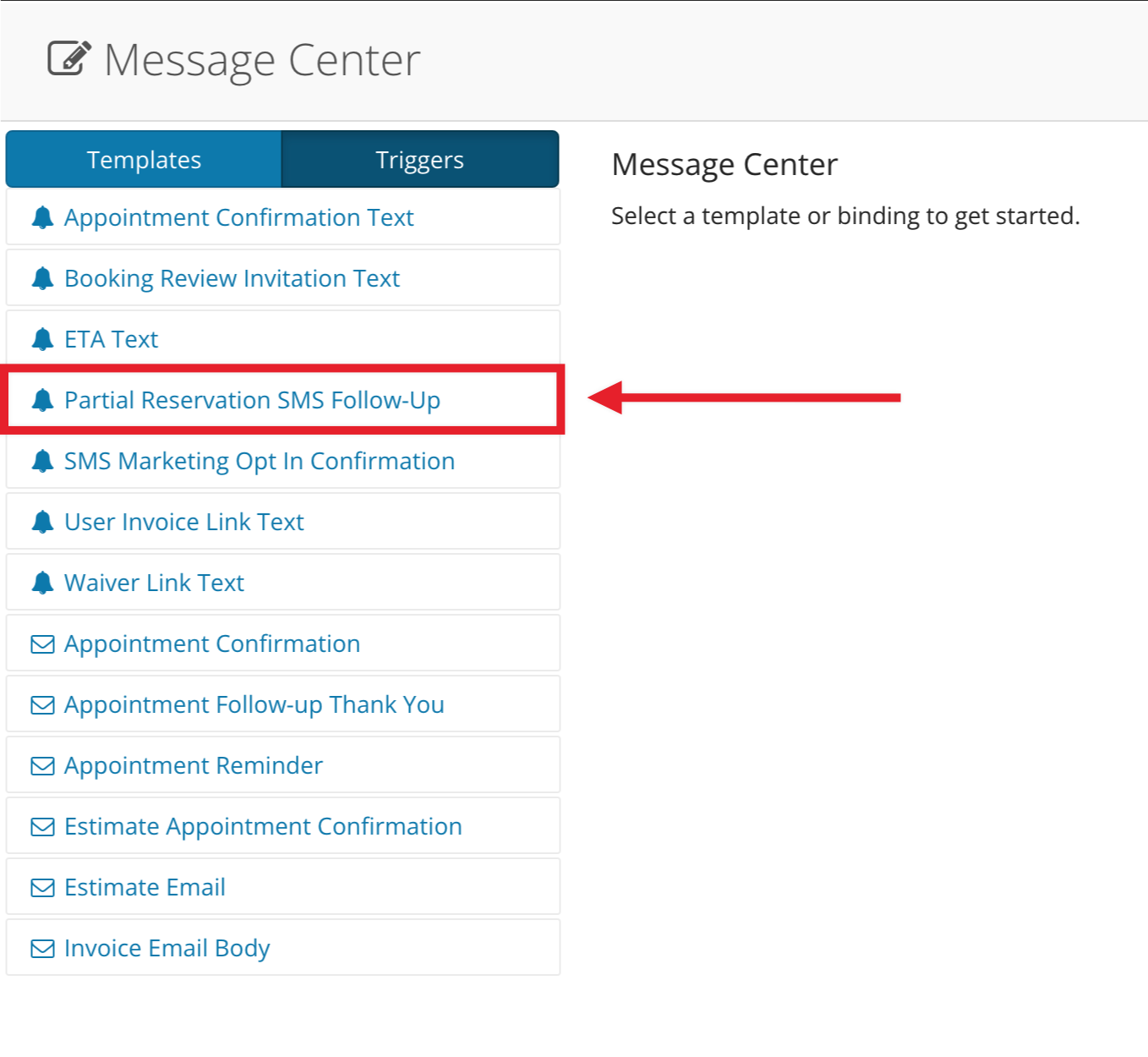This screenshot has width=1148, height=1057.
Task: Open the Appointment Reminder email template
Action: point(283,764)
